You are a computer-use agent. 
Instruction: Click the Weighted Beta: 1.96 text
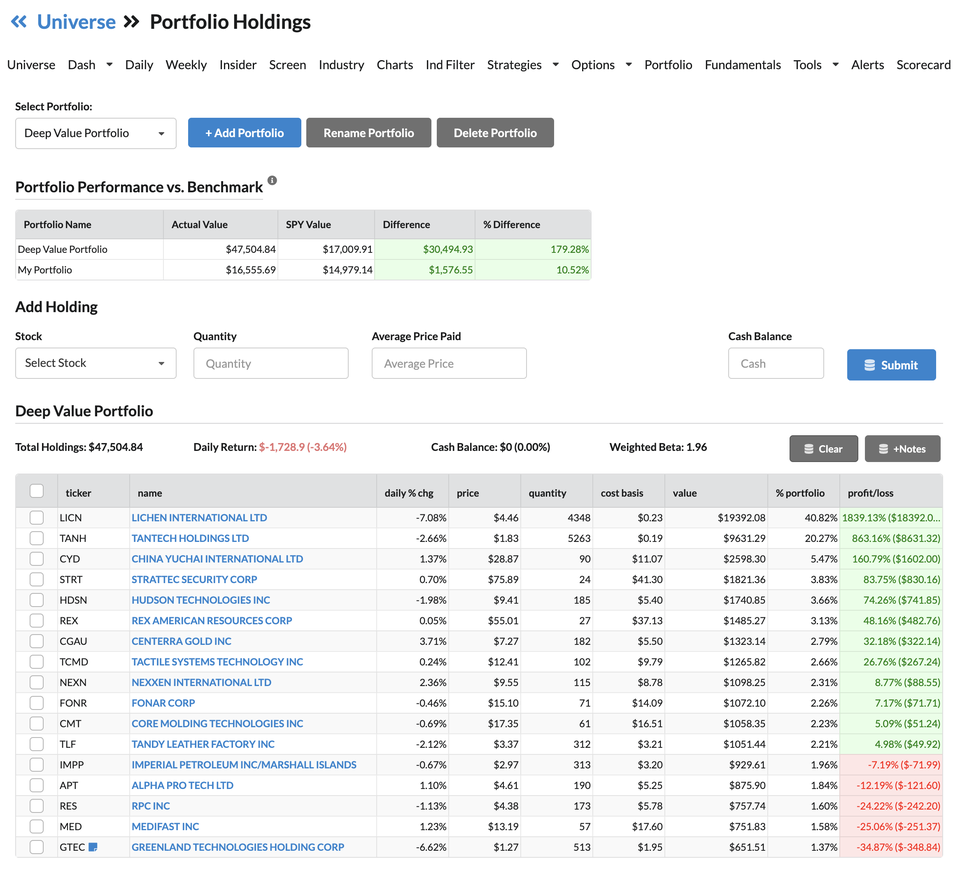[658, 448]
